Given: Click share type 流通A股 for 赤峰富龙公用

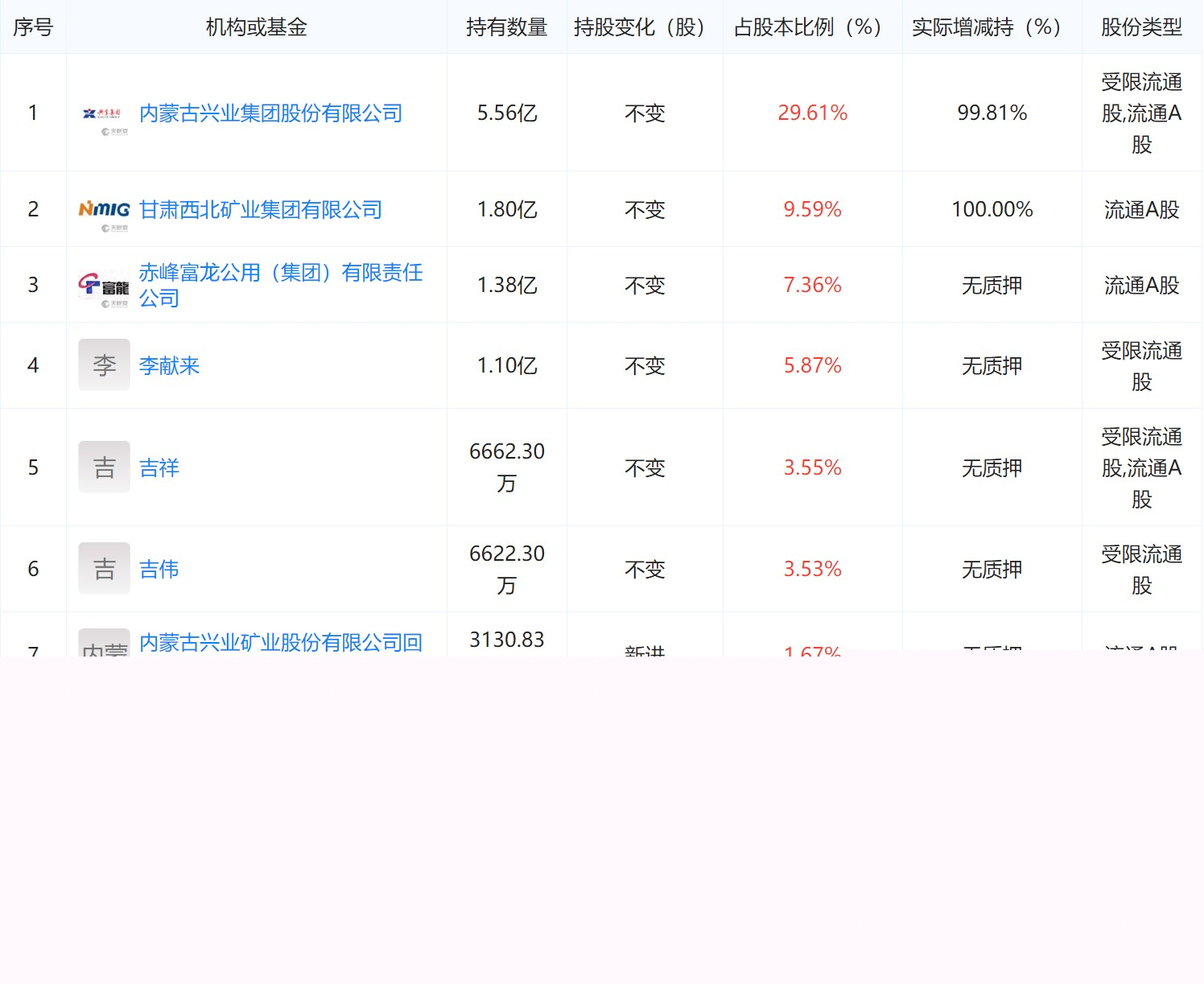Looking at the screenshot, I should coord(1142,286).
